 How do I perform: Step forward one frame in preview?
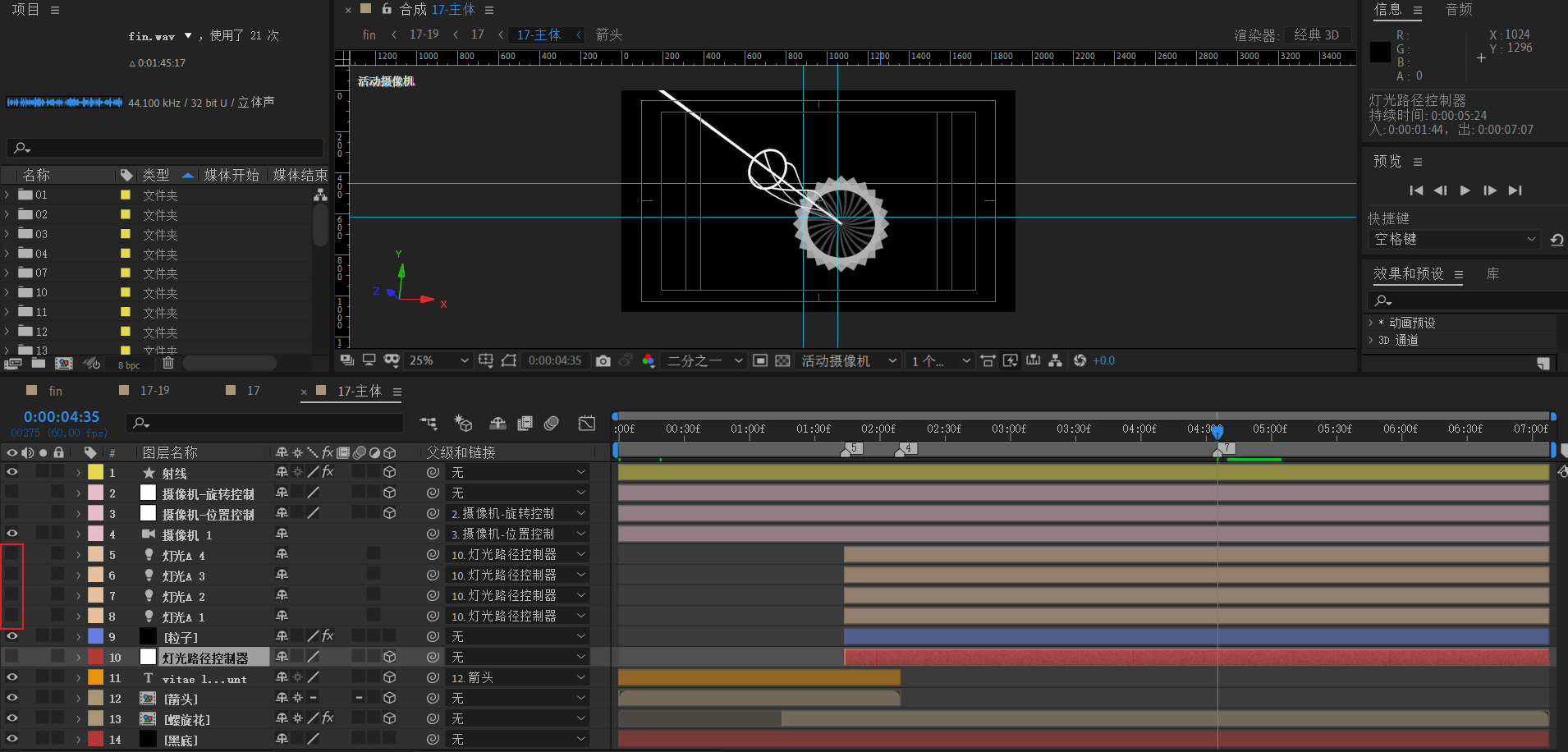[1490, 190]
